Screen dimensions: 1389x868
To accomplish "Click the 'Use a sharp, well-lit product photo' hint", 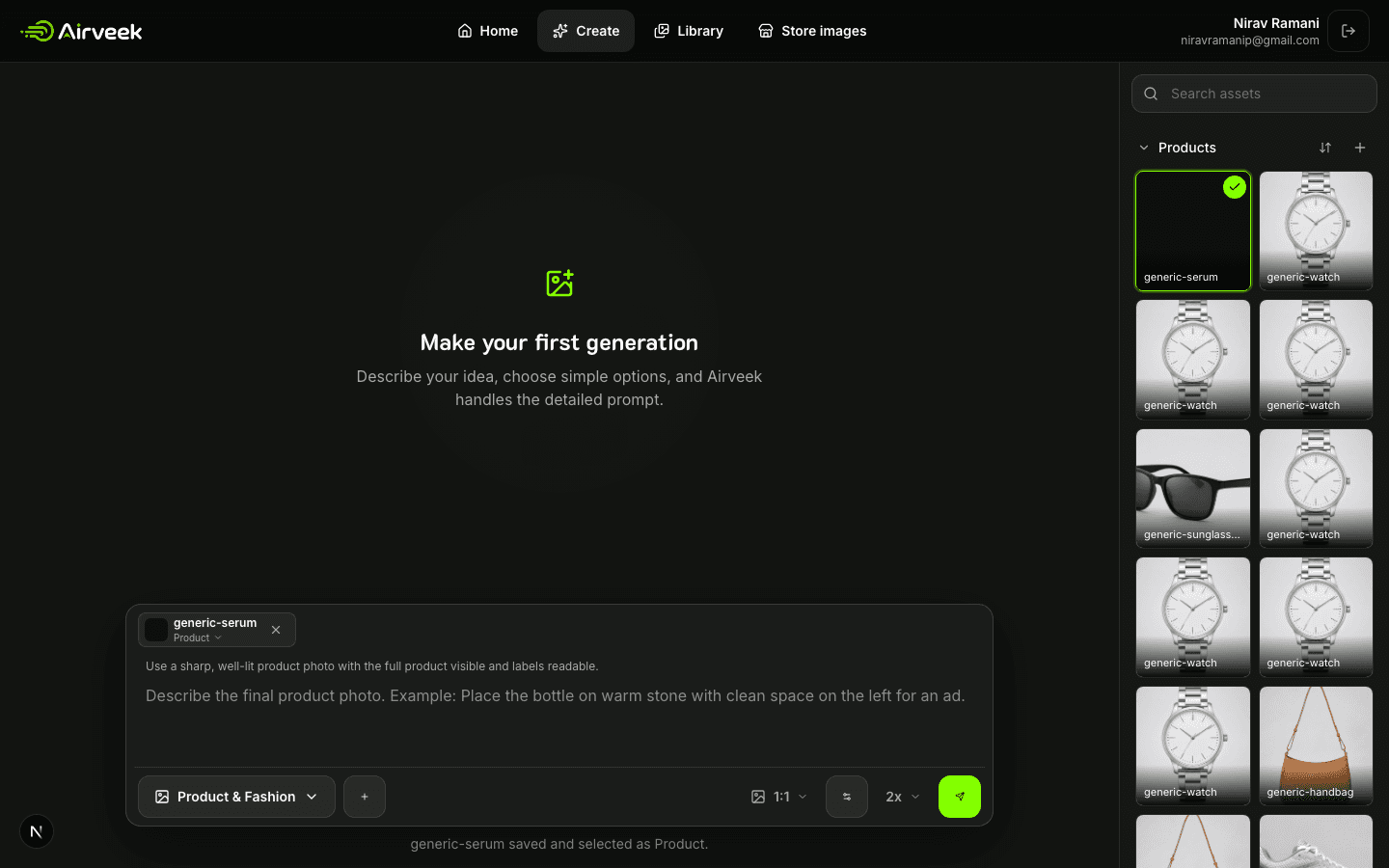I will 372,666.
